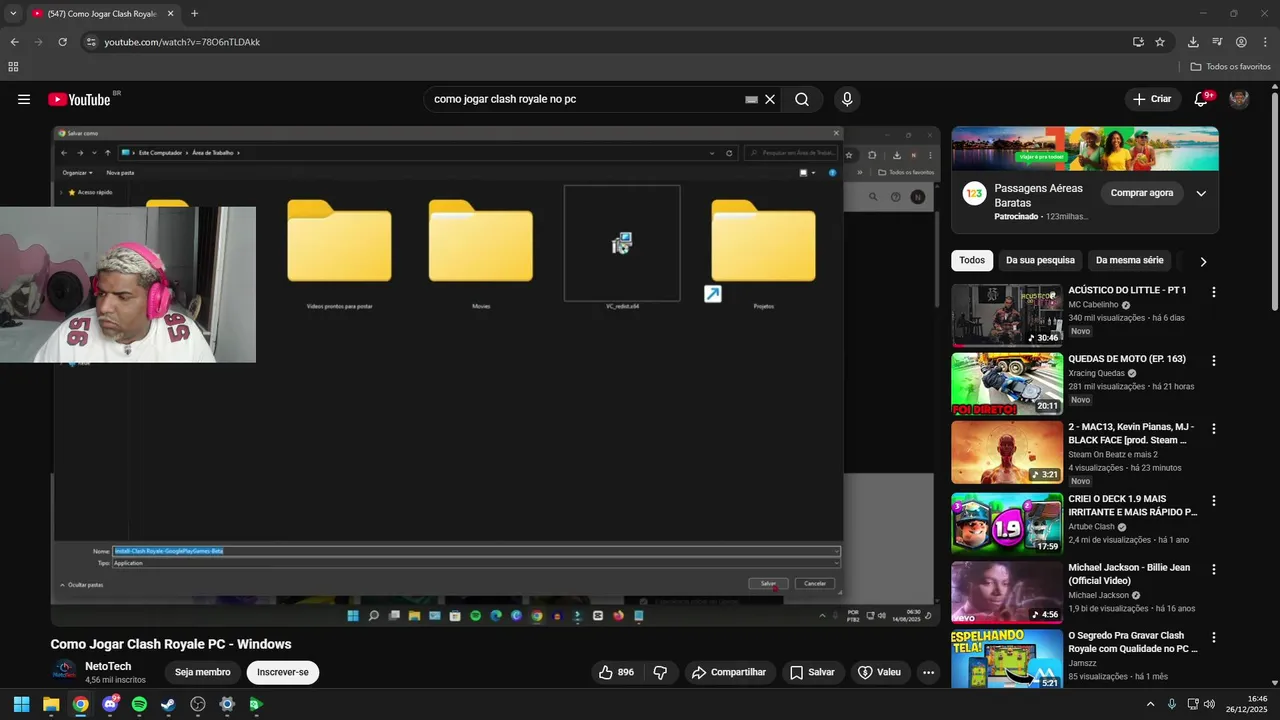Start voice search with microphone
Image resolution: width=1280 pixels, height=720 pixels.
pos(847,99)
